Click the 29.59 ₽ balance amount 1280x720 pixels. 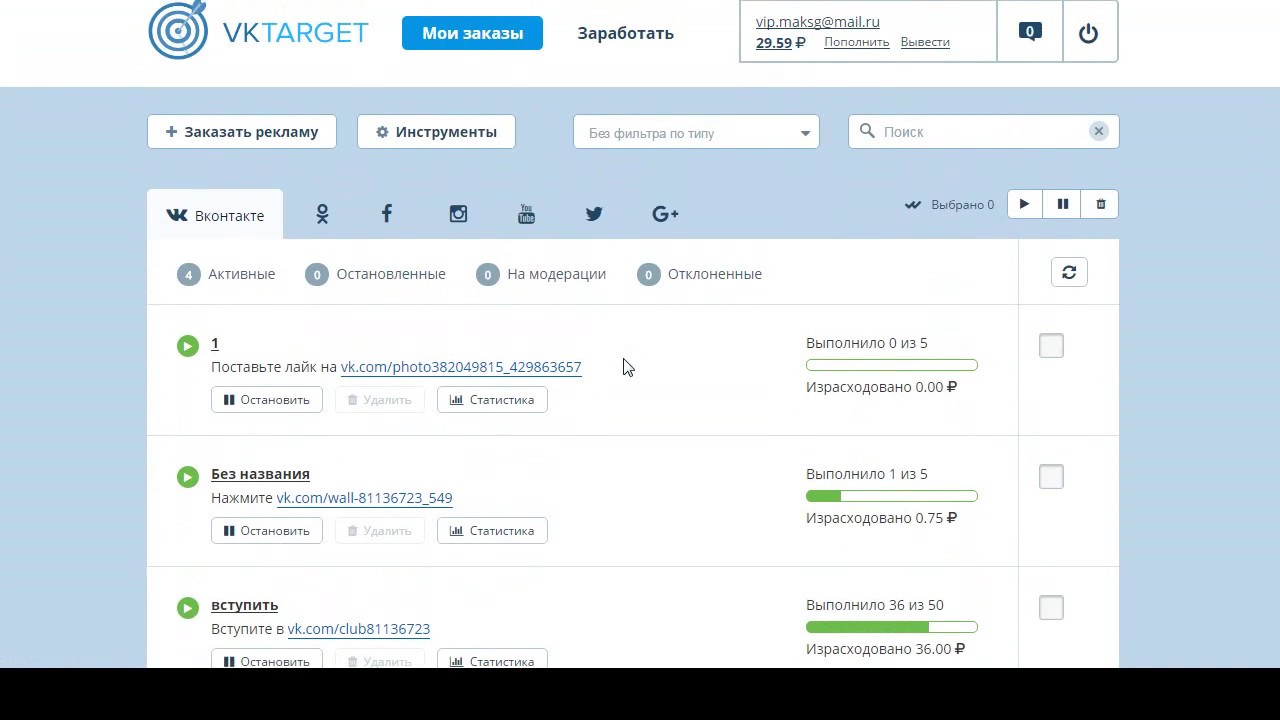pyautogui.click(x=781, y=43)
